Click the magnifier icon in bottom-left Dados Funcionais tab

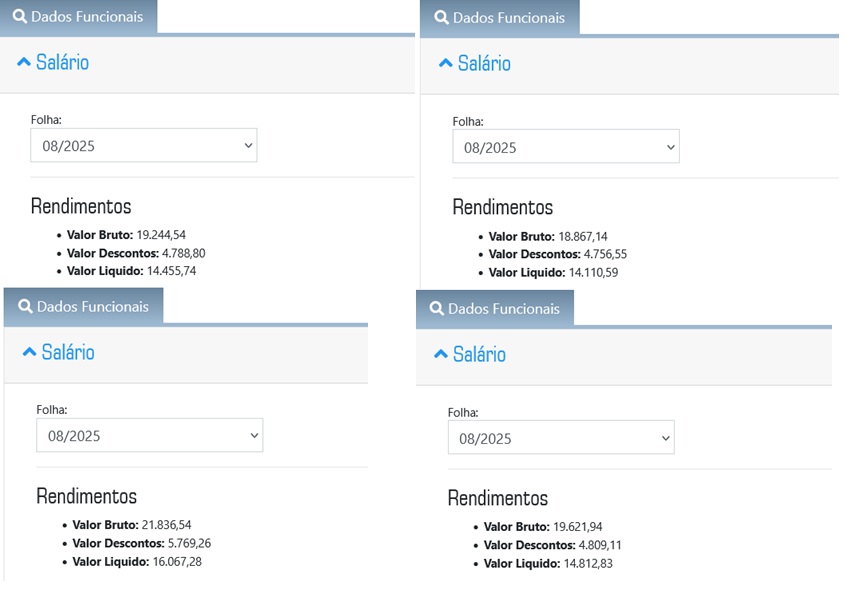coord(25,307)
